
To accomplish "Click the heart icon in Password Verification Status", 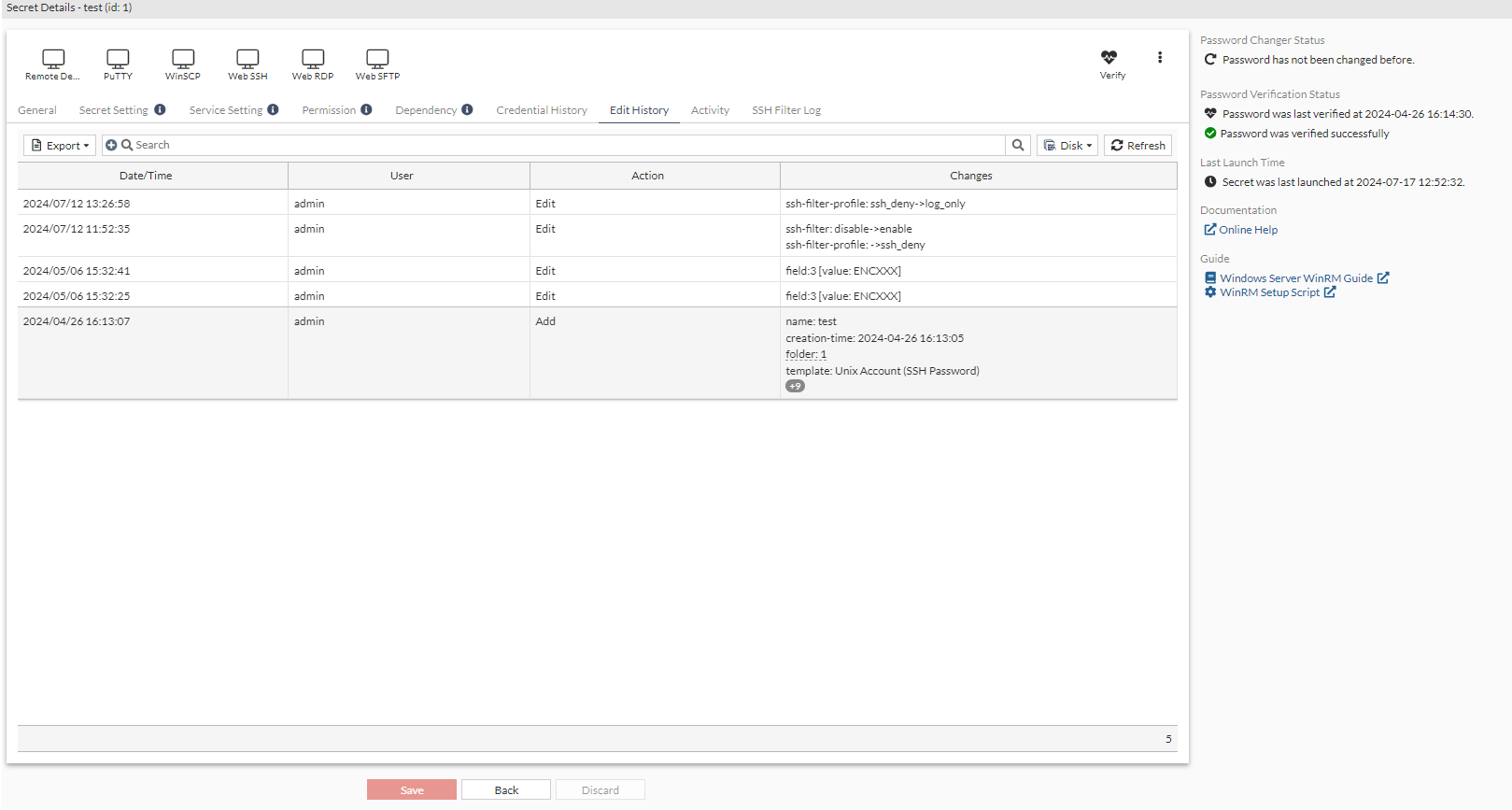I will (x=1210, y=113).
